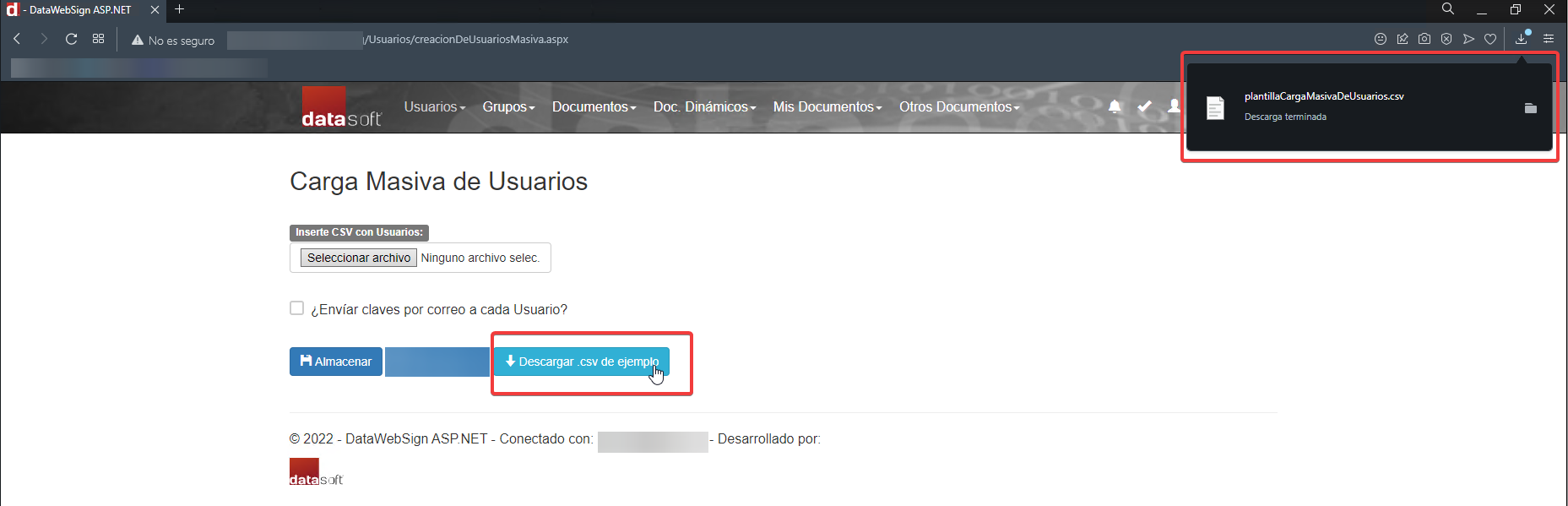The image size is (1568, 506).
Task: Open the feedback smiley icon in toolbar
Action: pyautogui.click(x=1381, y=39)
